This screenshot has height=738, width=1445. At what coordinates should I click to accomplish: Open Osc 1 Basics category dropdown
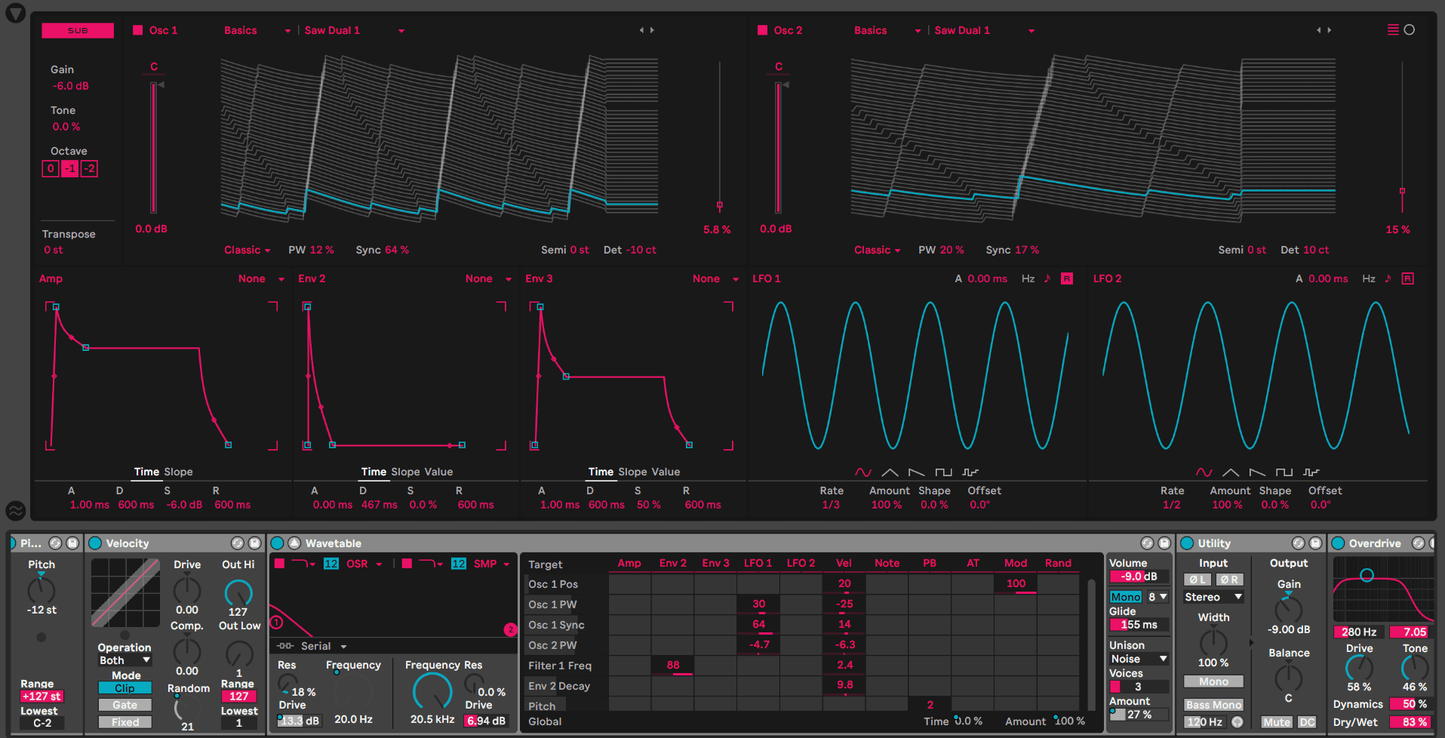pyautogui.click(x=257, y=31)
